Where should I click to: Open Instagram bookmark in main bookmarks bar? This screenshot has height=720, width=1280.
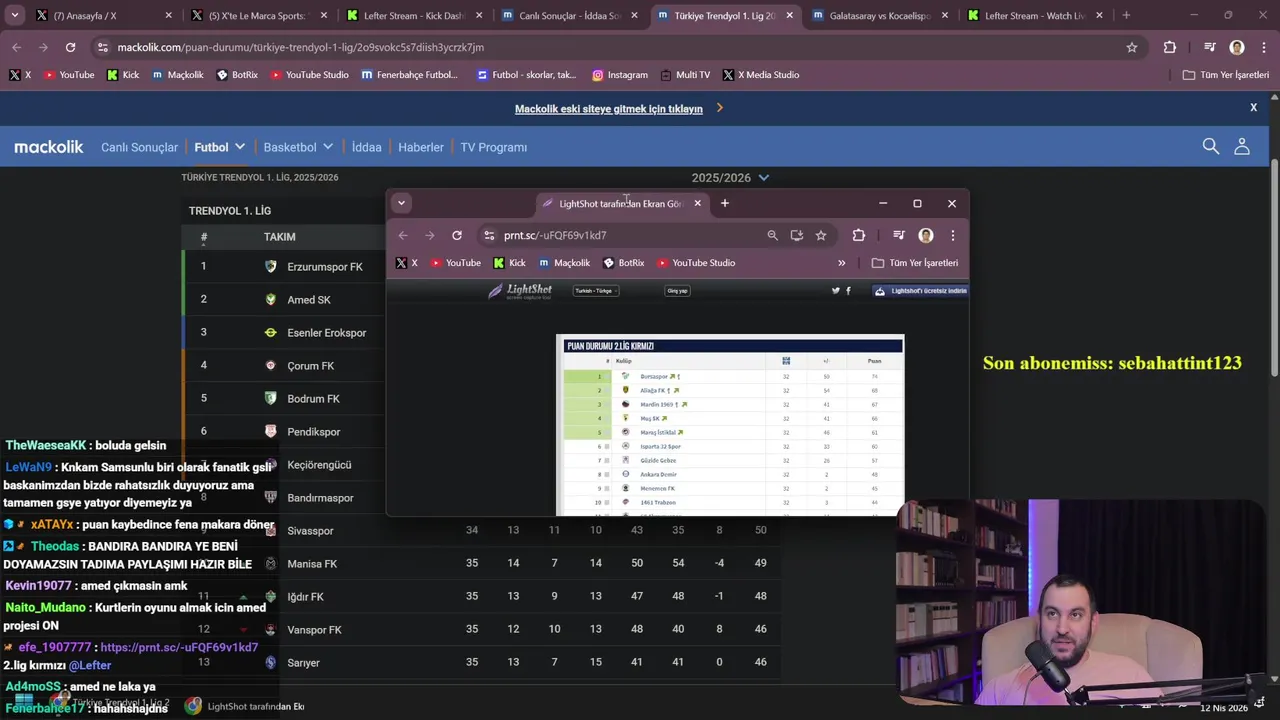click(619, 75)
